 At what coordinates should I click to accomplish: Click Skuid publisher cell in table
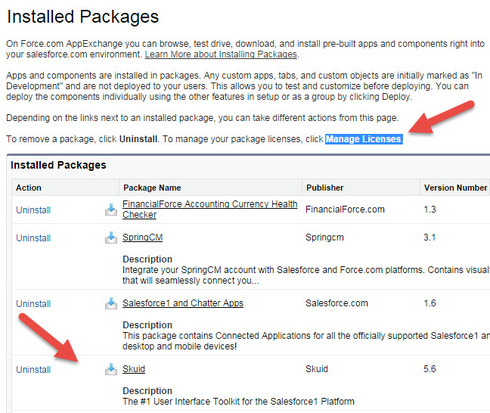(317, 369)
